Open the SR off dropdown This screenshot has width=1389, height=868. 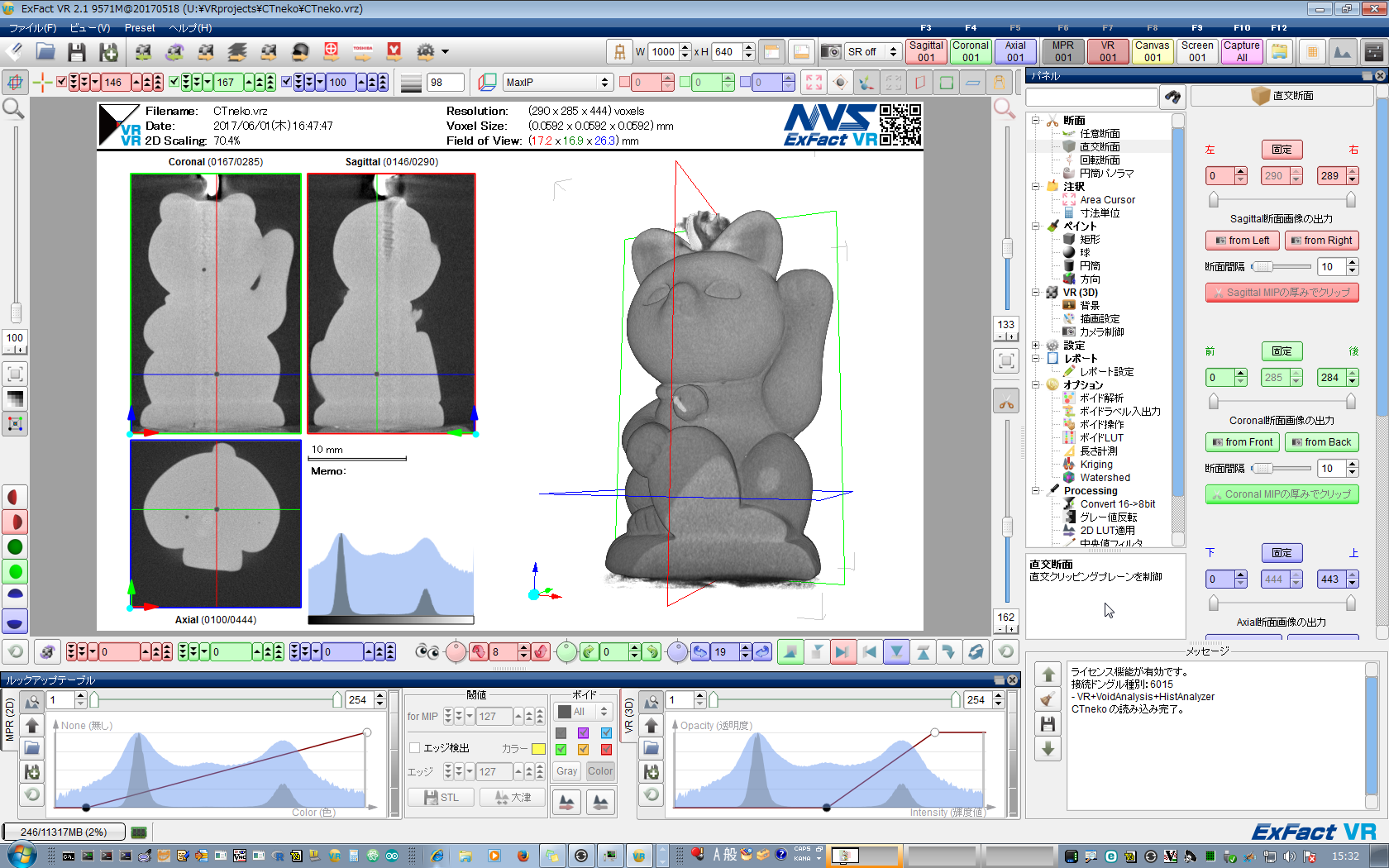[x=872, y=52]
